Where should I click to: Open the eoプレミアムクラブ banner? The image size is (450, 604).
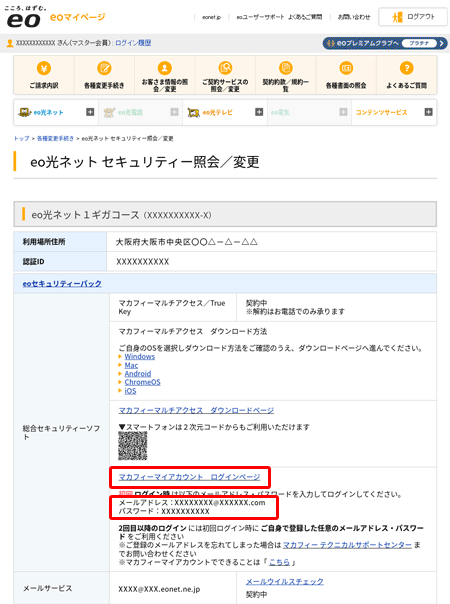coord(385,43)
